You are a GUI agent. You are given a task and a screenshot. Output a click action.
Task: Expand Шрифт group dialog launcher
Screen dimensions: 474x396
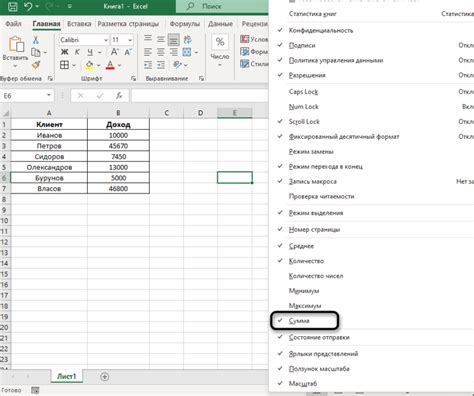pyautogui.click(x=133, y=79)
